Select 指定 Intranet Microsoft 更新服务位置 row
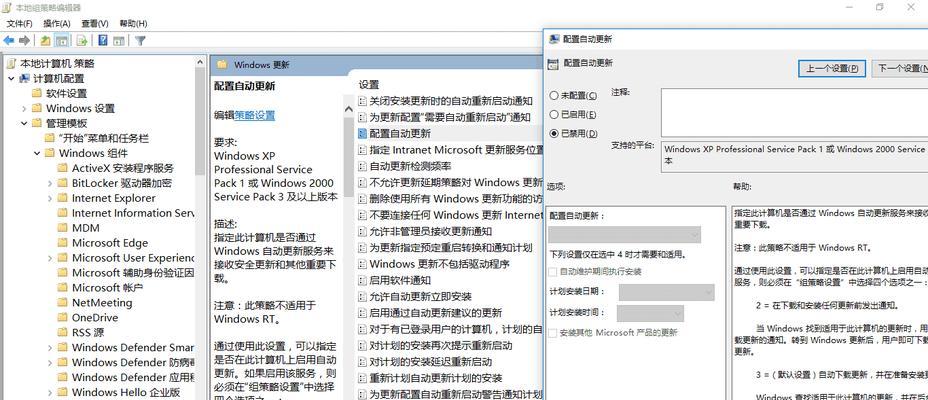 coord(451,150)
